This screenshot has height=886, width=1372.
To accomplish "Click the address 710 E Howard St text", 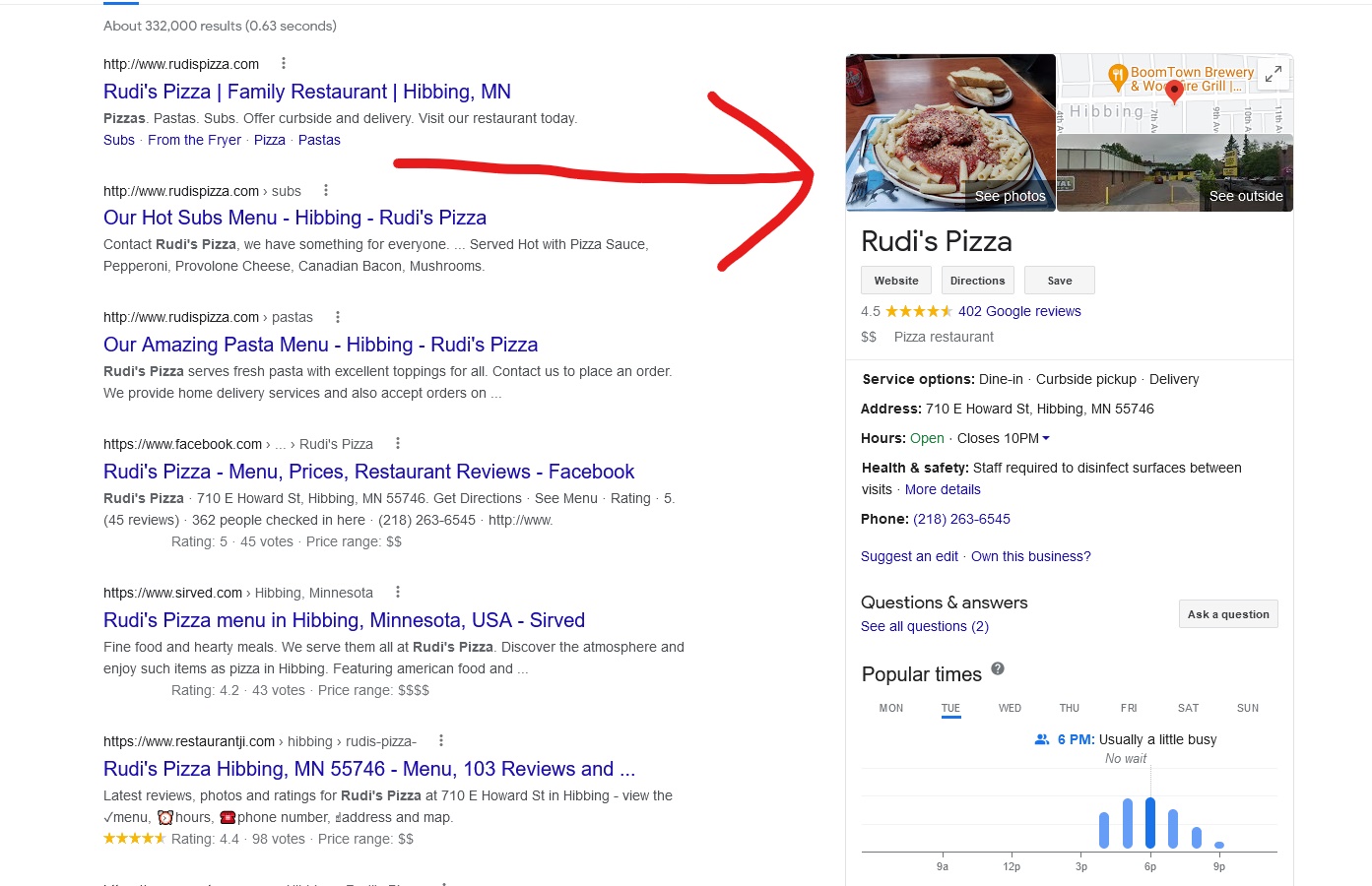I will tap(1040, 409).
